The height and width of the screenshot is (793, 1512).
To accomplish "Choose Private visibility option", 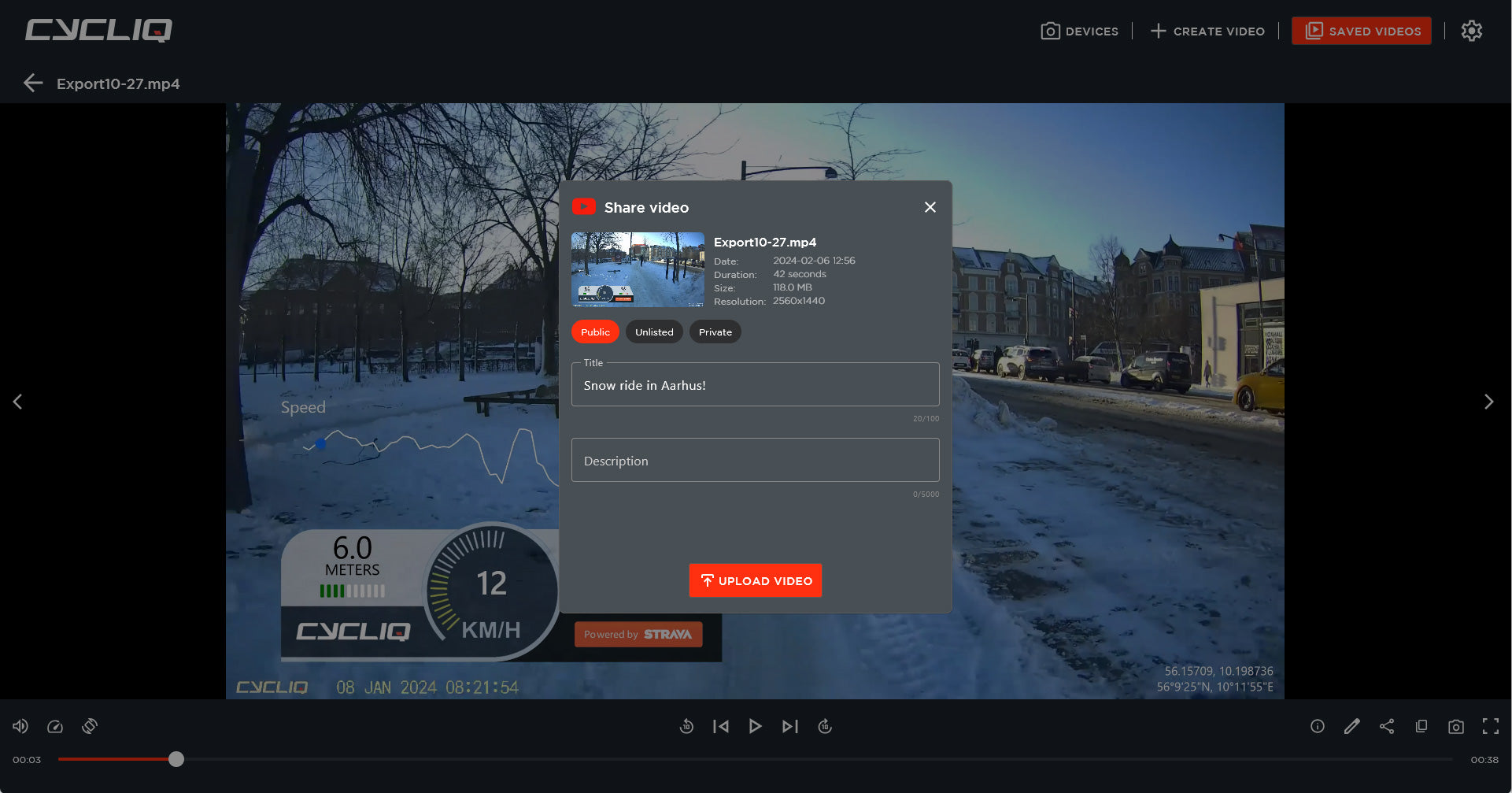I will click(715, 332).
